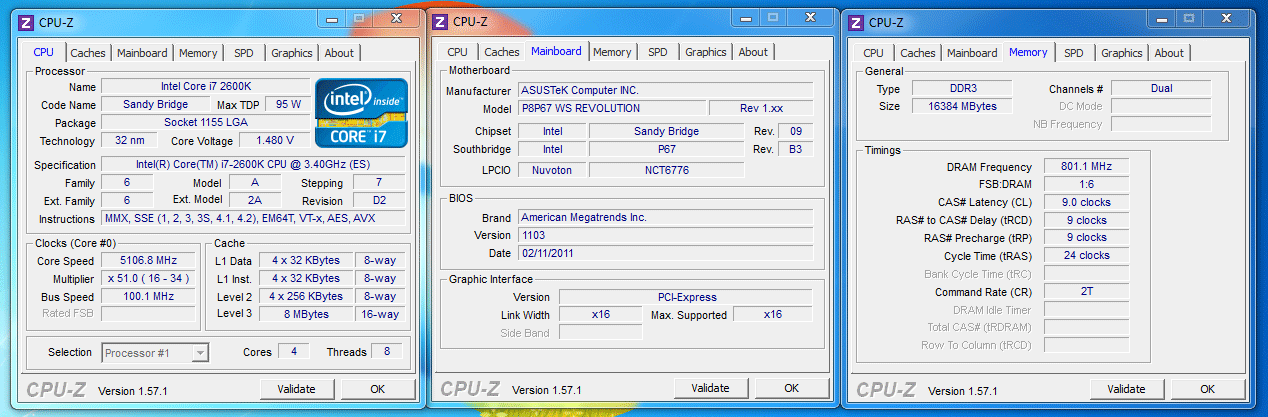
Task: Click the Bus Speed value '100.1 MHz'
Action: [148, 296]
